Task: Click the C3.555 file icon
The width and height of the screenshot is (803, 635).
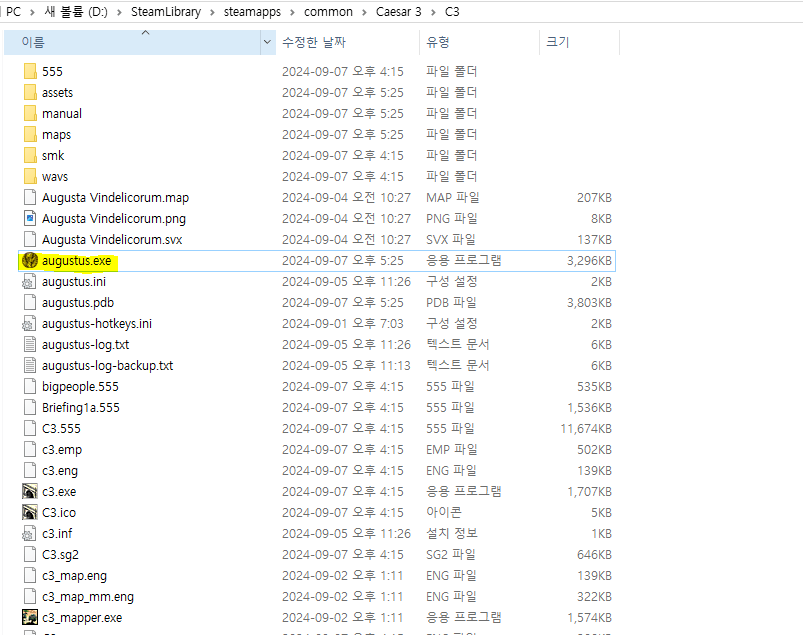Action: (30, 428)
